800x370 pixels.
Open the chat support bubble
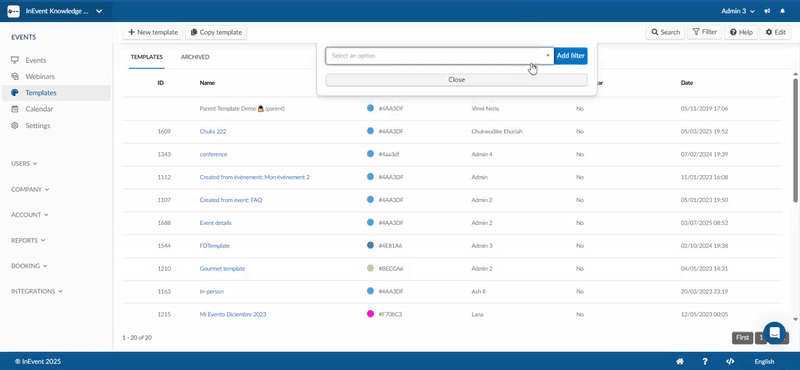(774, 333)
